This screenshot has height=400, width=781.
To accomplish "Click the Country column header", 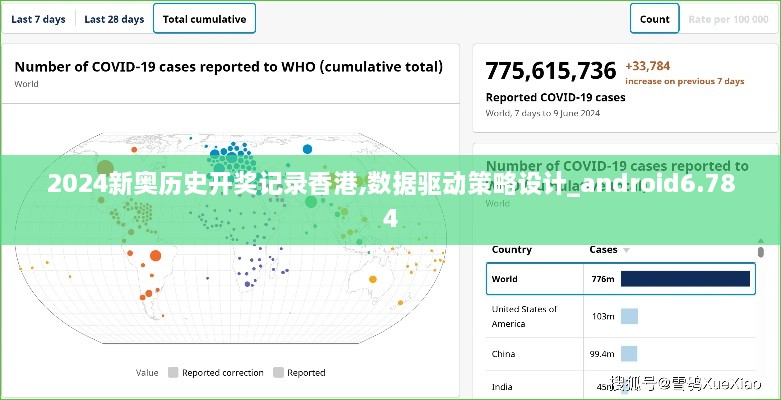I will coord(512,250).
